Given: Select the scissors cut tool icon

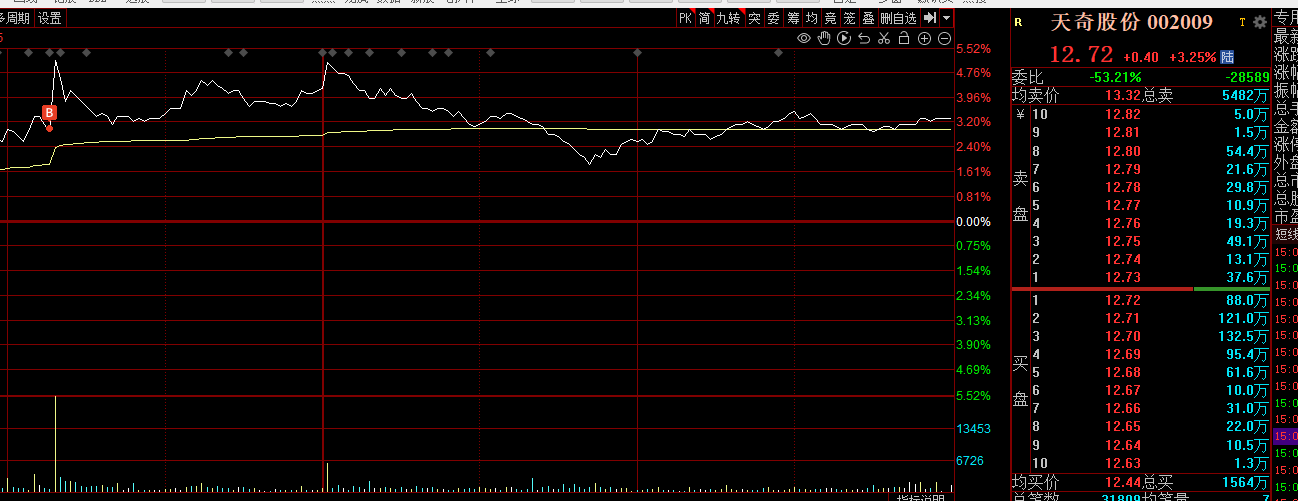Looking at the screenshot, I should coord(883,38).
